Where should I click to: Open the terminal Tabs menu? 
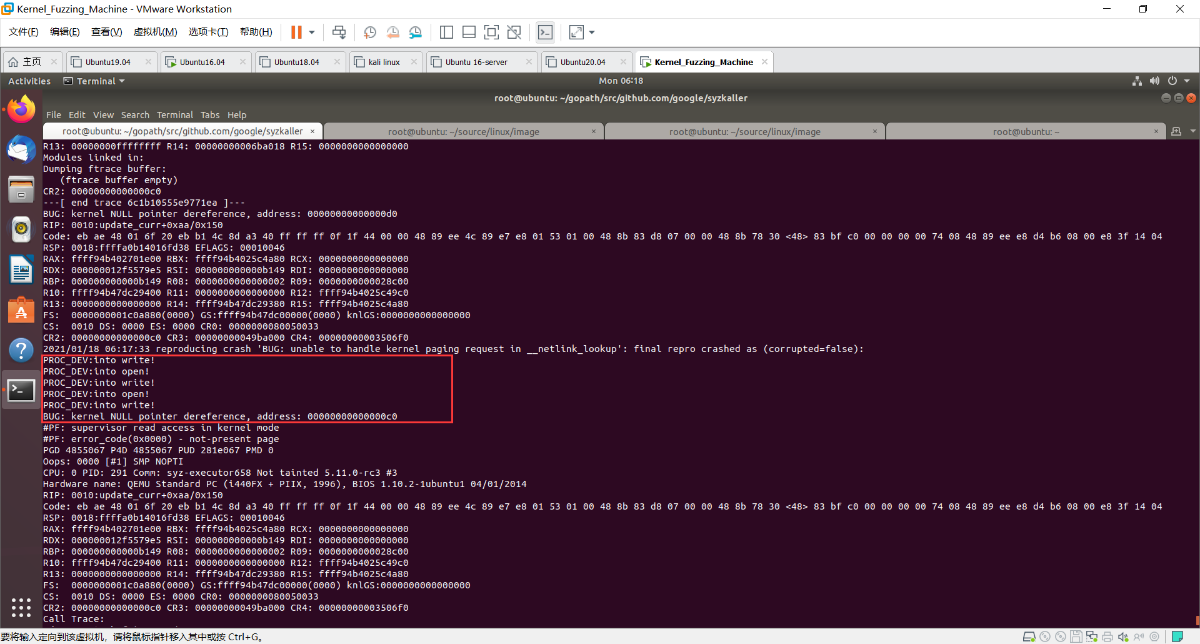click(210, 115)
